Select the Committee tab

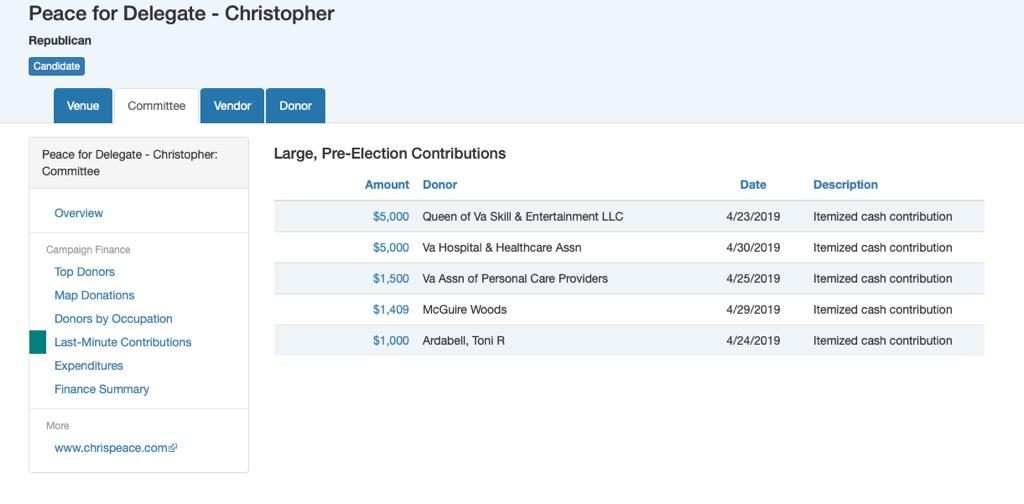pyautogui.click(x=156, y=106)
